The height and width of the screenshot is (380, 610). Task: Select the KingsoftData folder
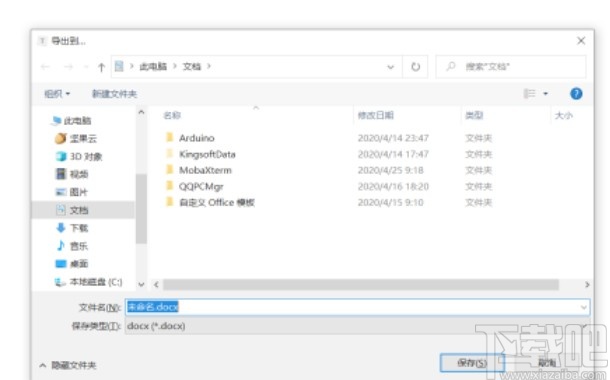point(207,154)
